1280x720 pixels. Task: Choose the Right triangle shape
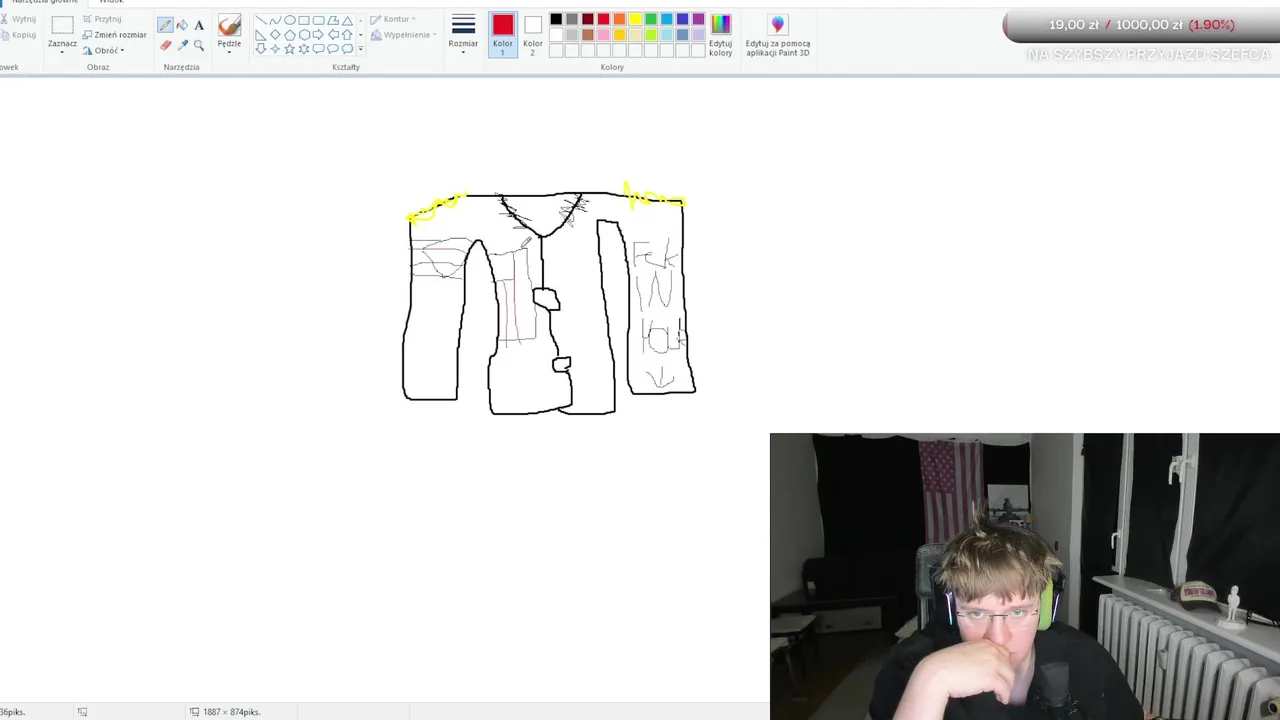click(261, 35)
